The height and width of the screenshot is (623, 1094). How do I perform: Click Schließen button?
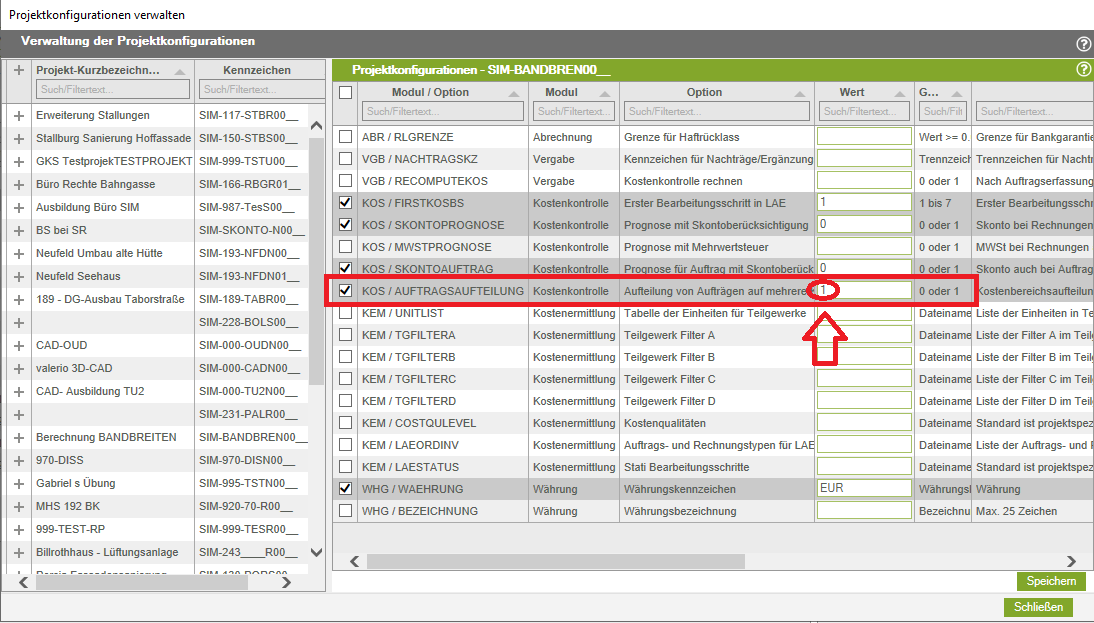[x=1038, y=607]
